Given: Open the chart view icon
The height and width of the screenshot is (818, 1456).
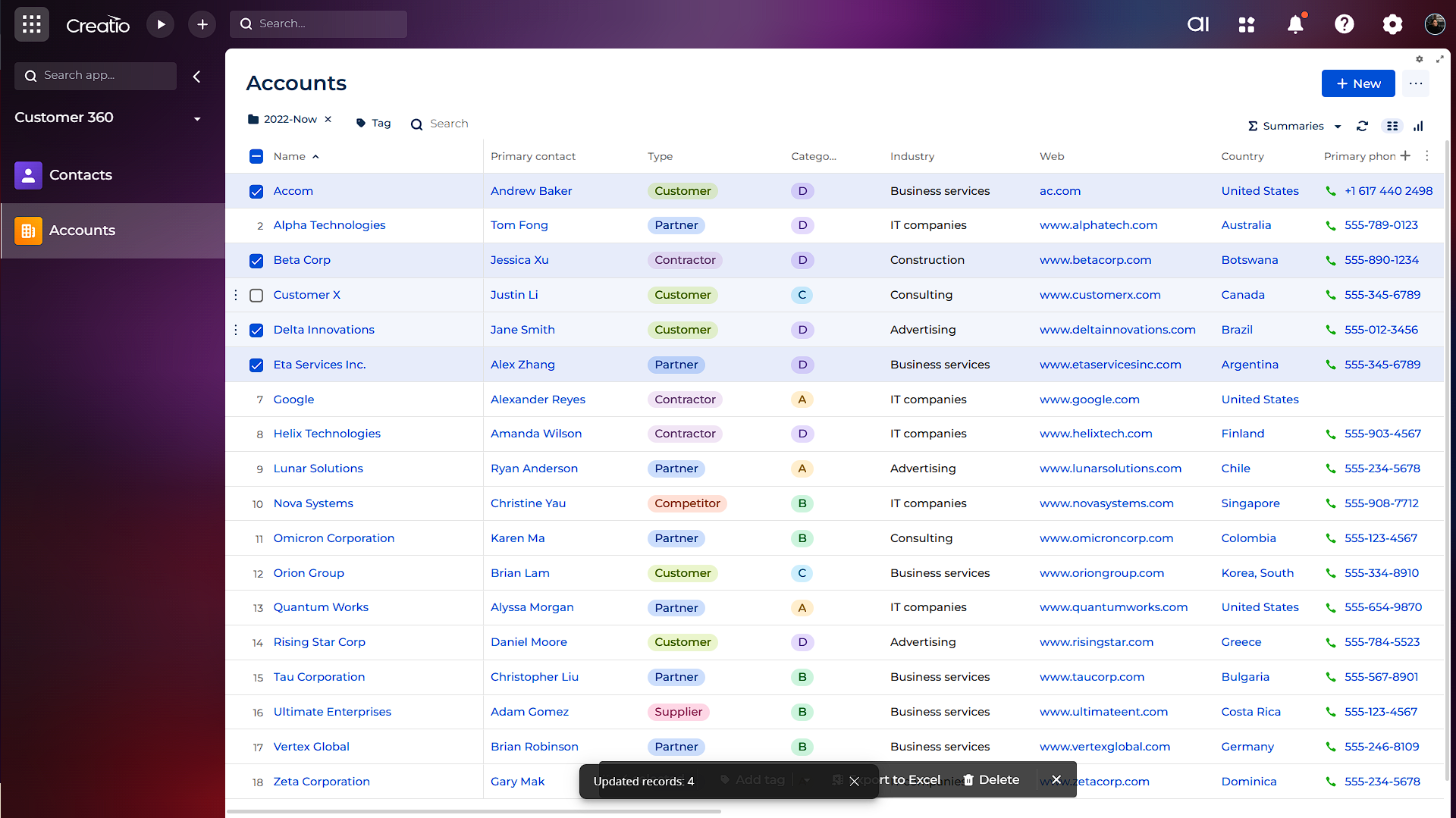Looking at the screenshot, I should (1418, 126).
